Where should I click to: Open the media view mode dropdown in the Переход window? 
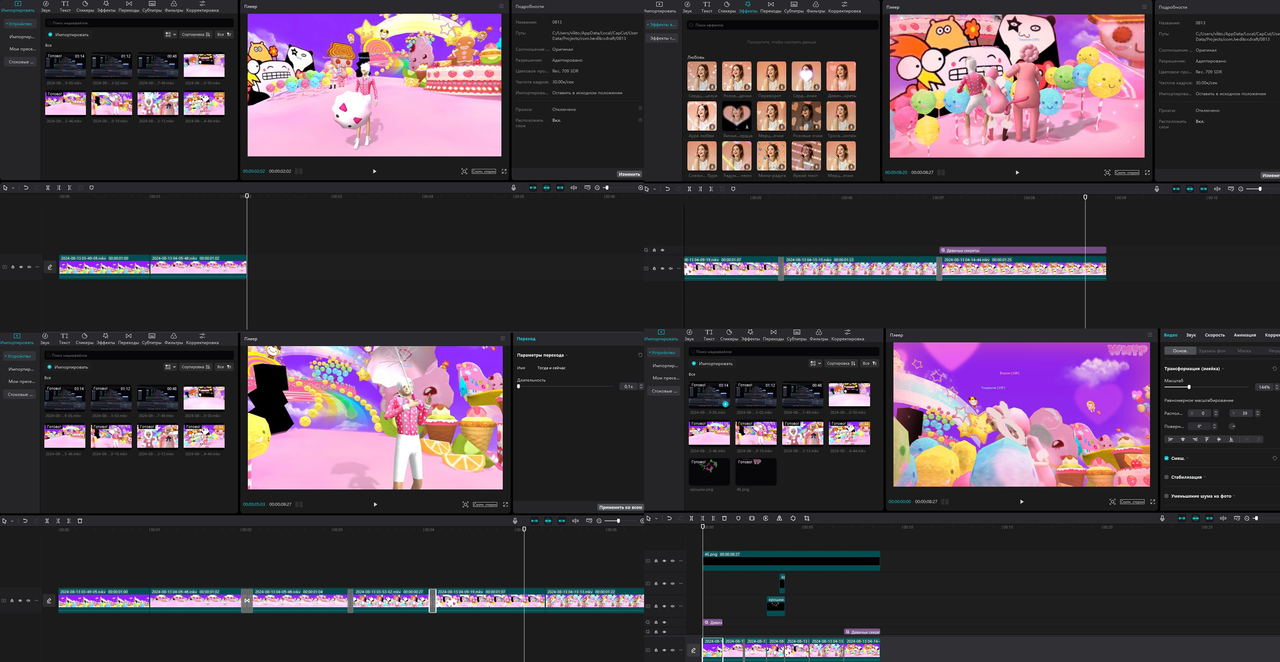click(x=171, y=365)
